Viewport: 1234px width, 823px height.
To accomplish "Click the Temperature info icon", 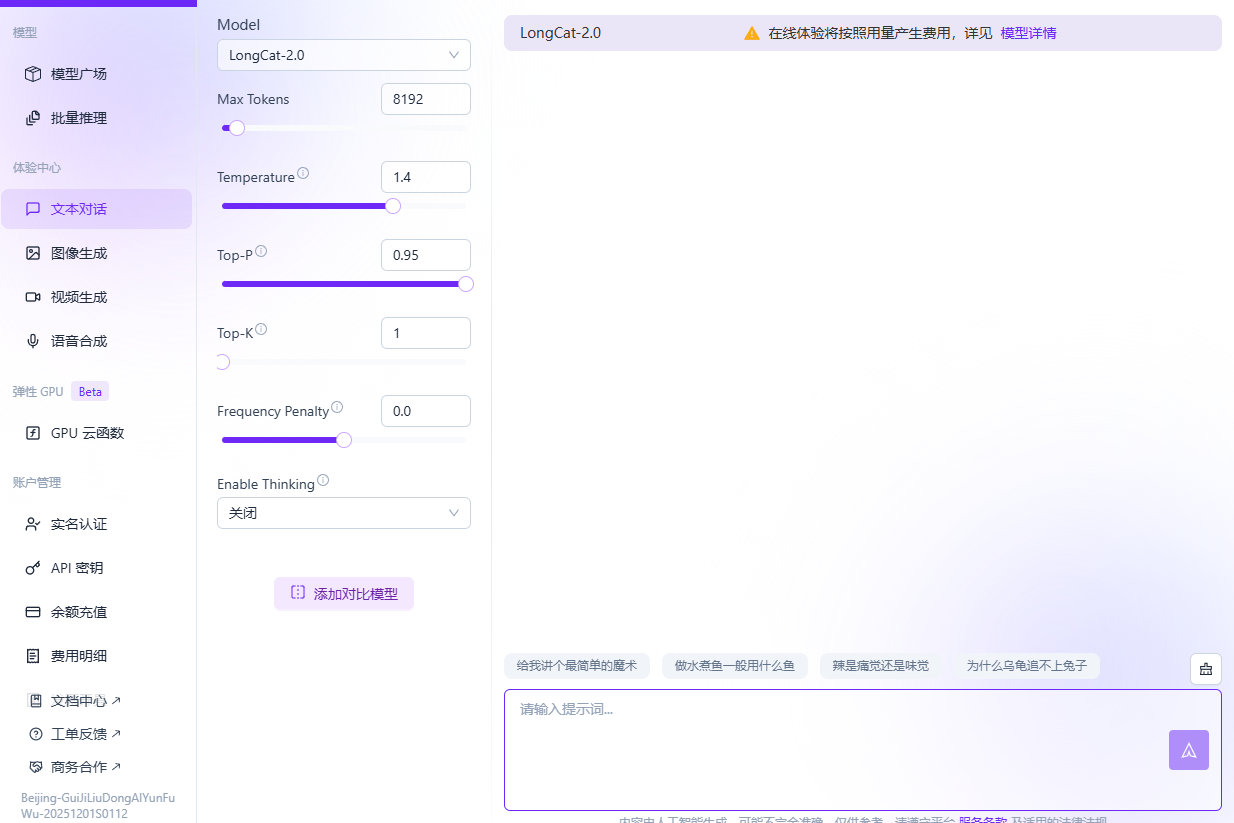I will pos(303,173).
